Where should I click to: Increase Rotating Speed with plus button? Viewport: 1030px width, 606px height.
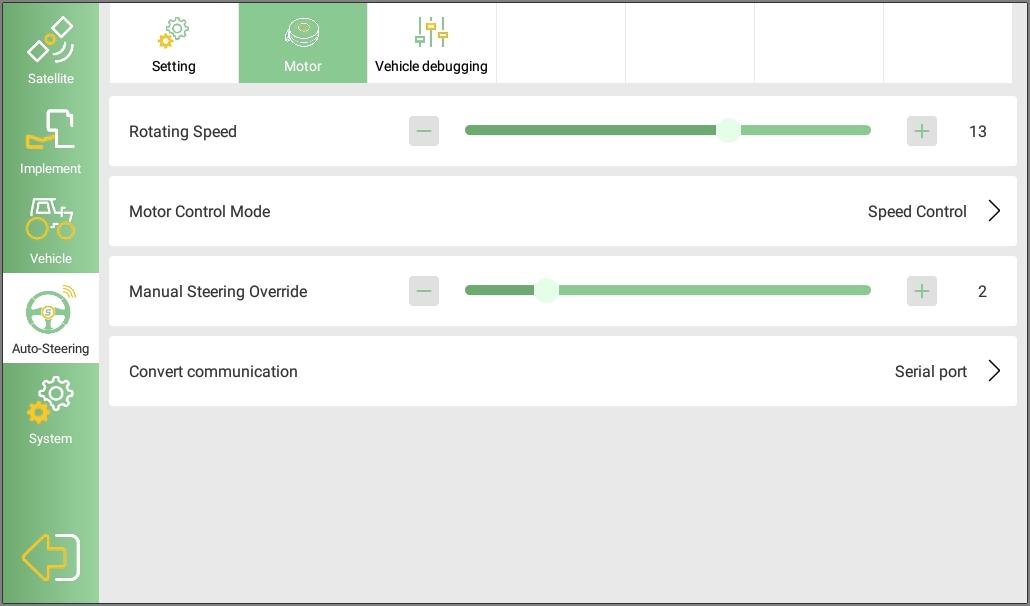[x=921, y=131]
